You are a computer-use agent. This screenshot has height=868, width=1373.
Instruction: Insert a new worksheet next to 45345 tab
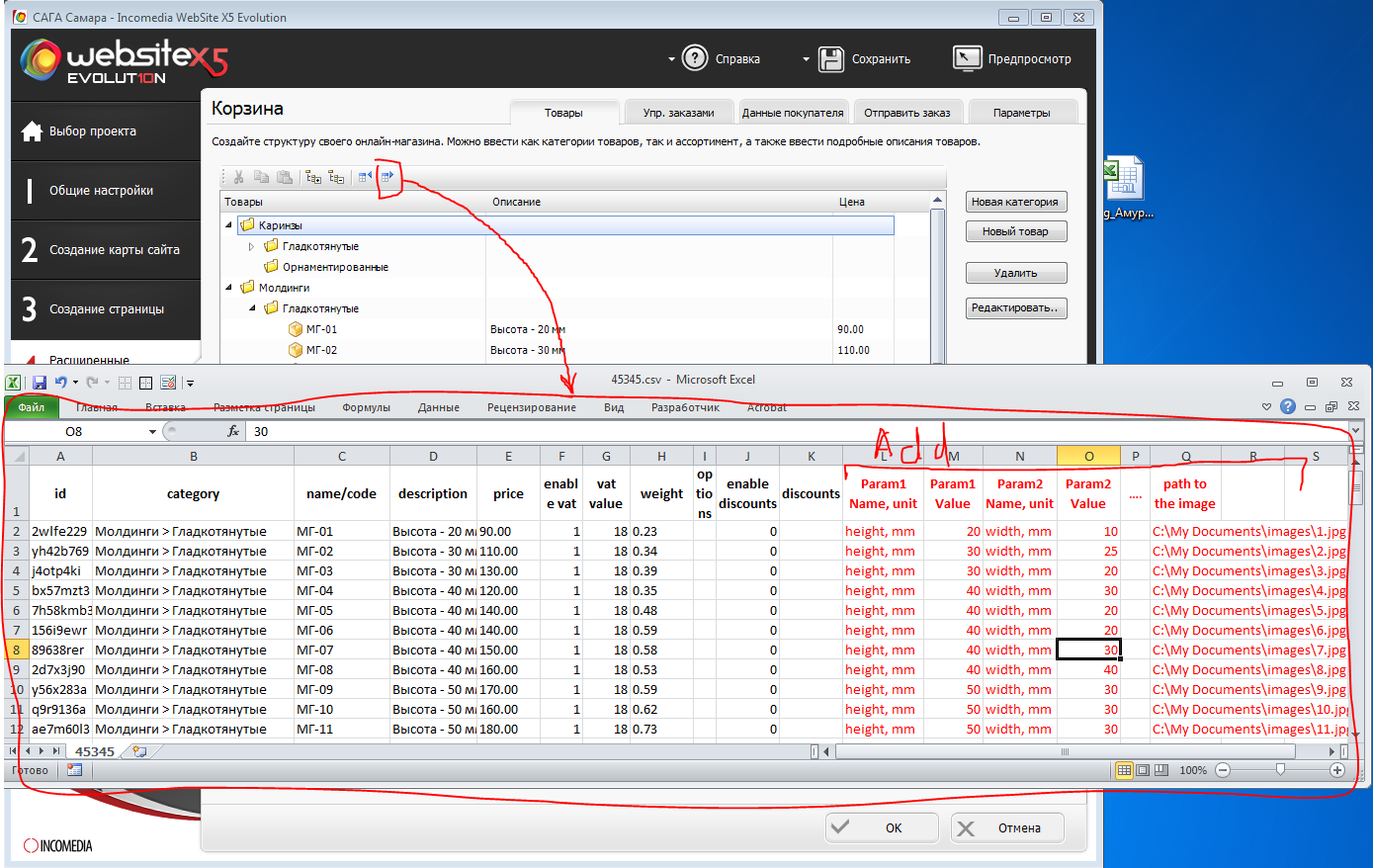pyautogui.click(x=139, y=751)
